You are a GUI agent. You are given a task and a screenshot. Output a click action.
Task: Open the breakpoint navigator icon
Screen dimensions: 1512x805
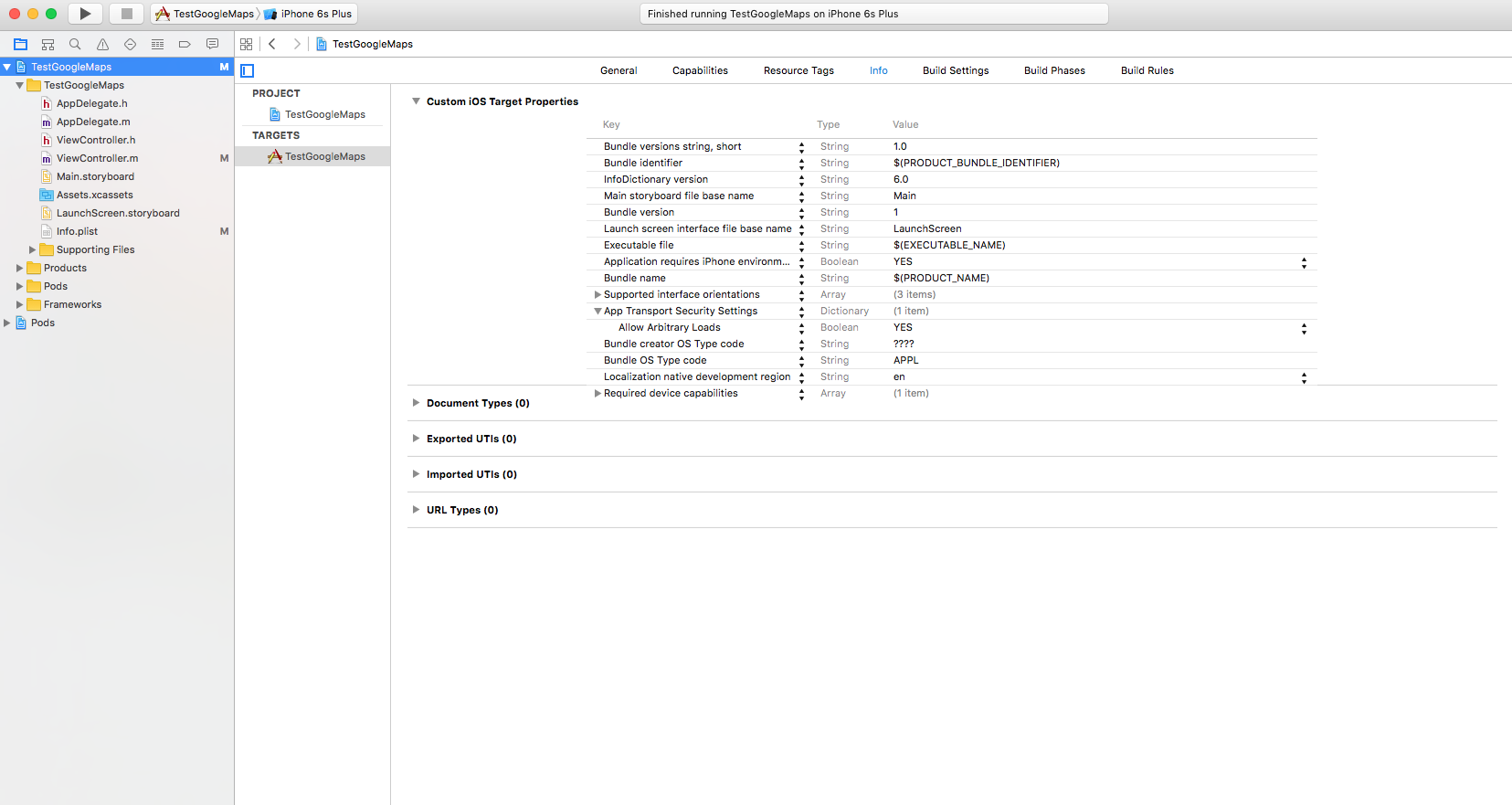185,44
